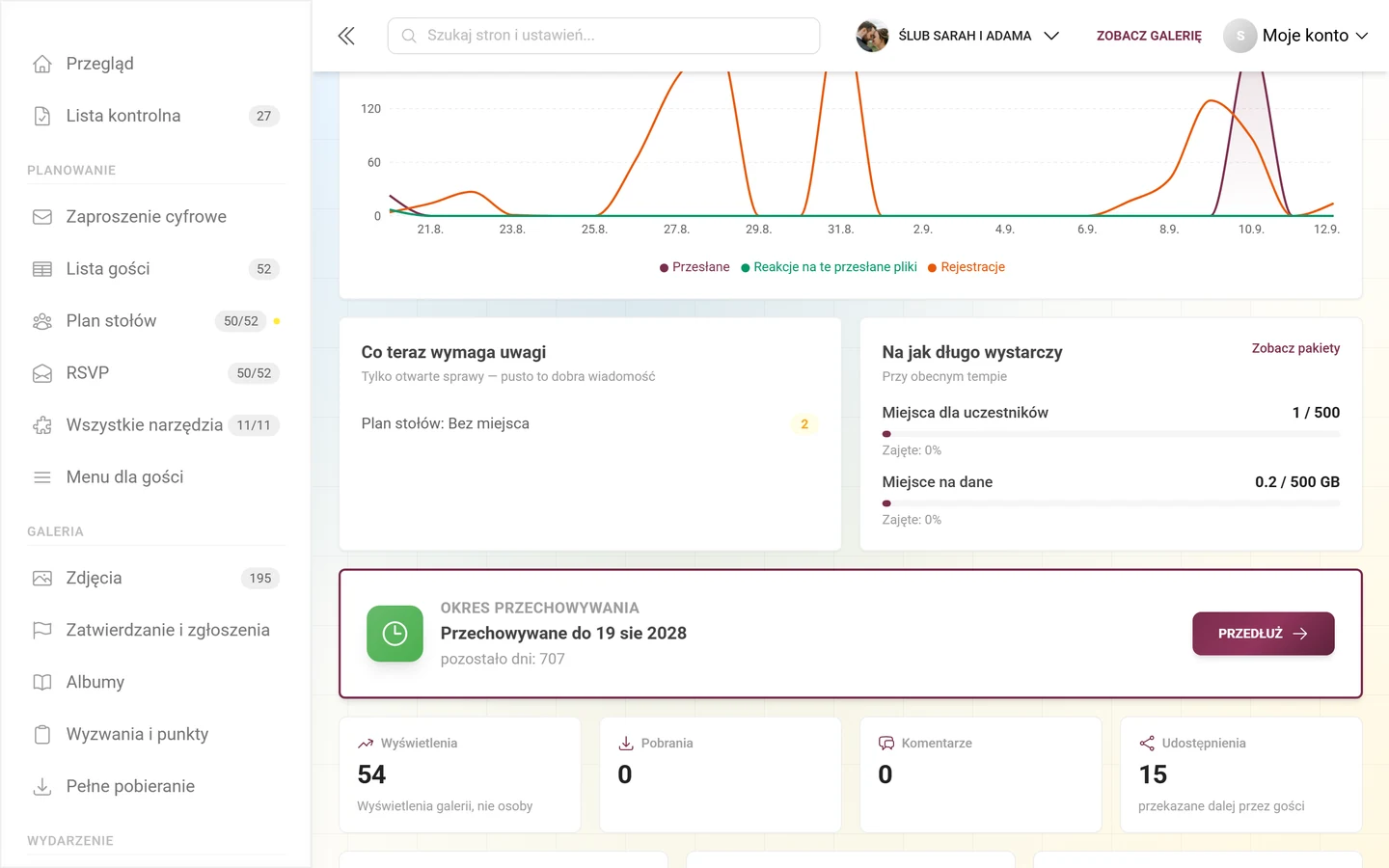Open the Zdjęcia picture icon
1389x868 pixels.
pos(42,579)
